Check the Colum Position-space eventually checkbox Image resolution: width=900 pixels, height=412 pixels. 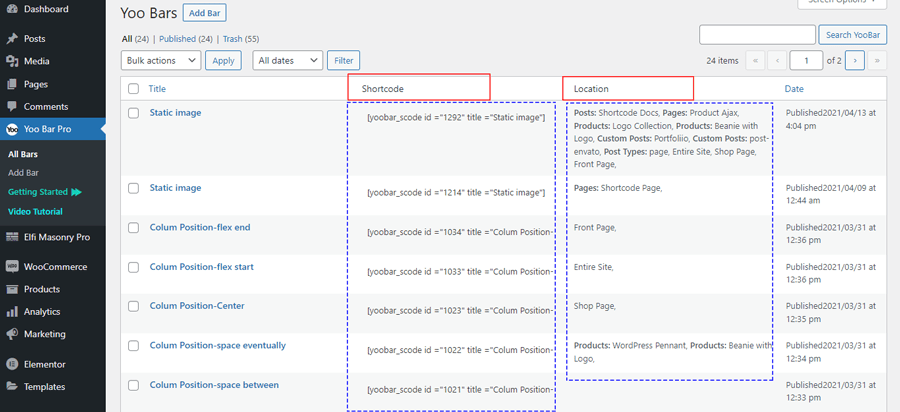pos(133,346)
